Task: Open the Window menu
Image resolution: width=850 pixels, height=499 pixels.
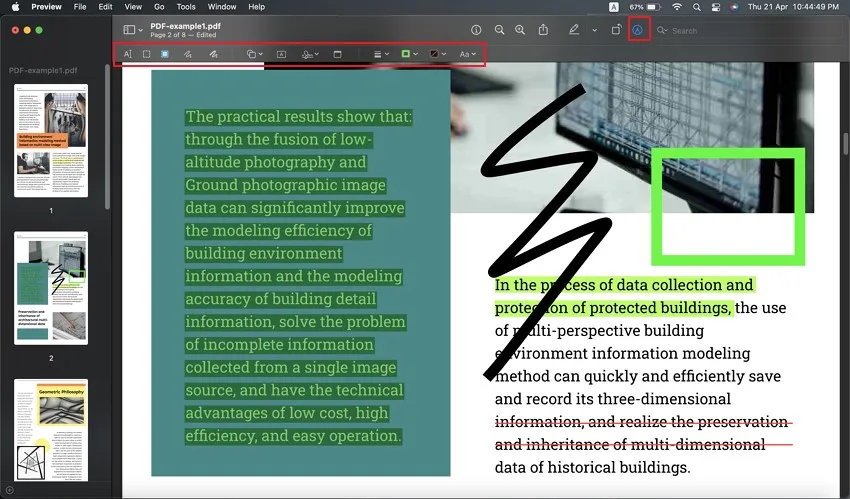Action: 222,7
